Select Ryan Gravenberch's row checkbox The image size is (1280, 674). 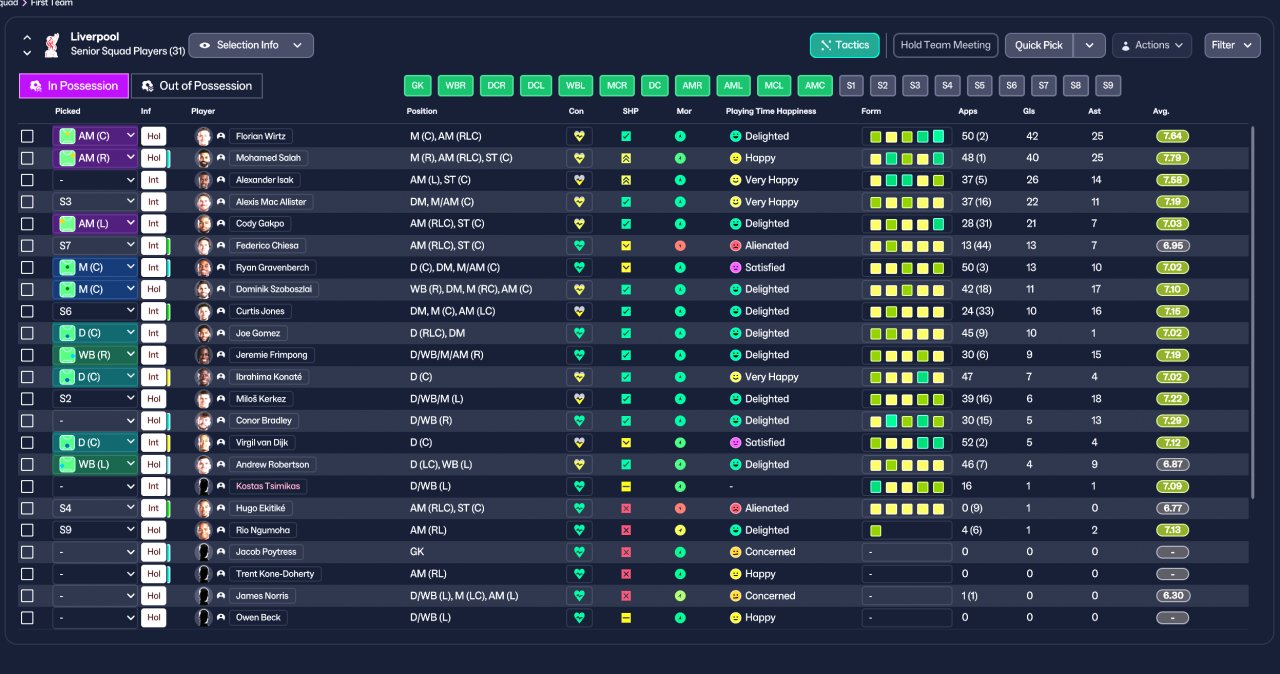point(27,267)
